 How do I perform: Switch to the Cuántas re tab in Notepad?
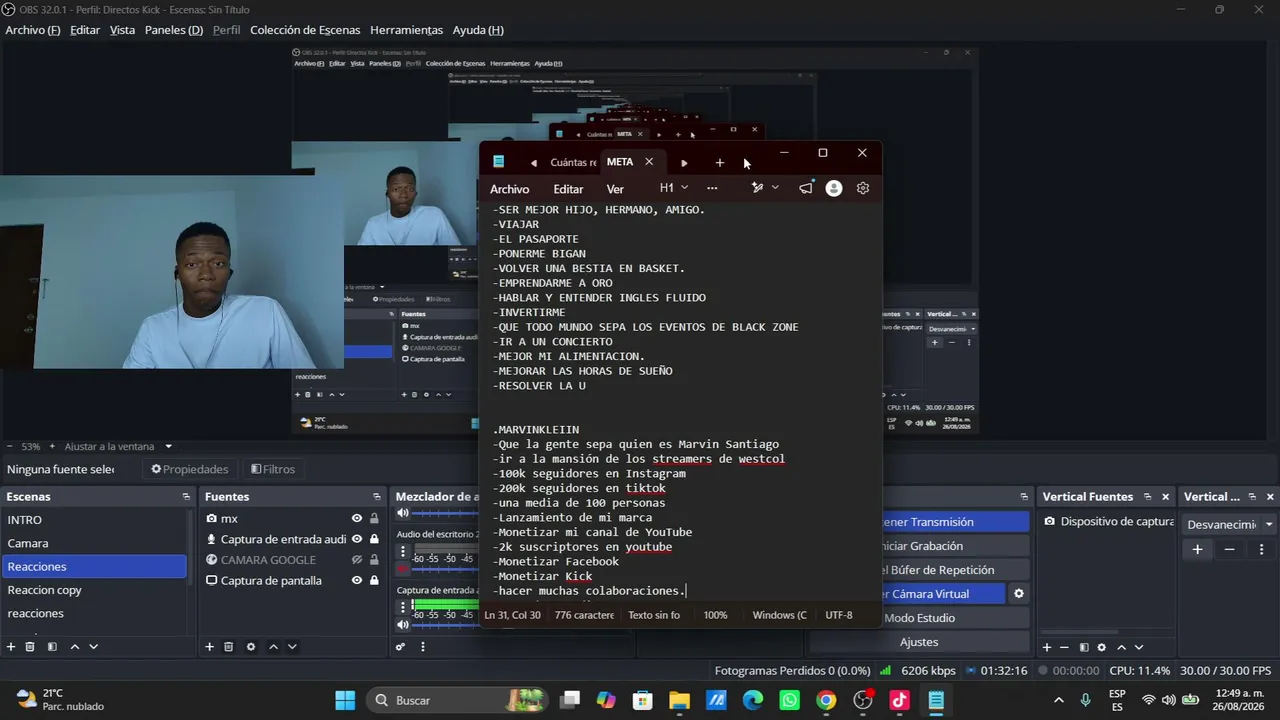[573, 162]
